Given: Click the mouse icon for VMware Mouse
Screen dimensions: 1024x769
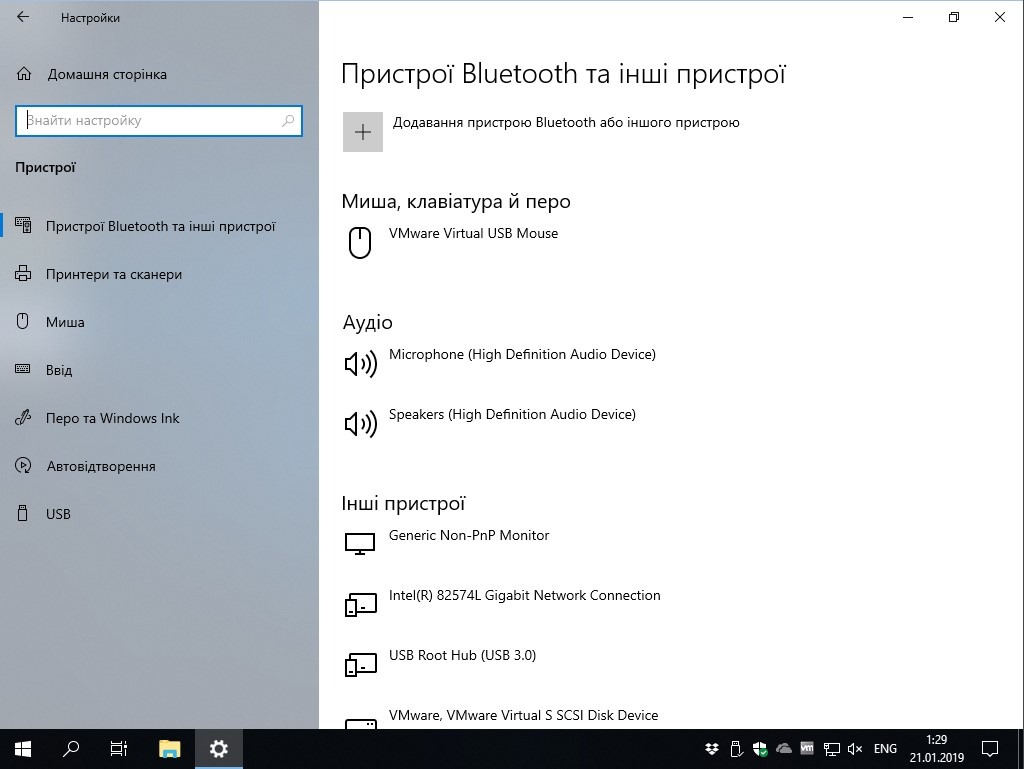Looking at the screenshot, I should click(x=360, y=243).
